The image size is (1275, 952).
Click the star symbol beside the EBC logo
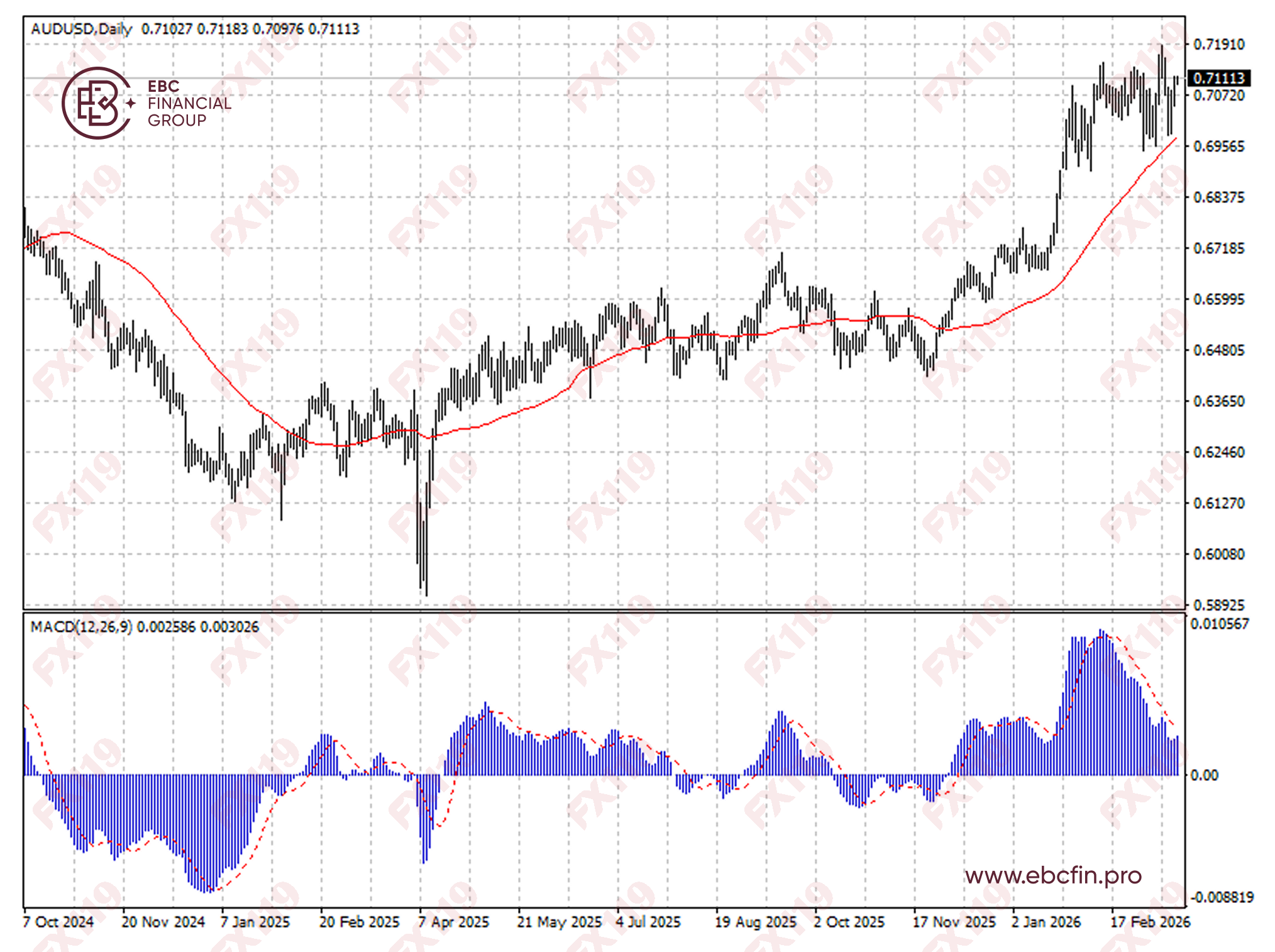coord(131,103)
